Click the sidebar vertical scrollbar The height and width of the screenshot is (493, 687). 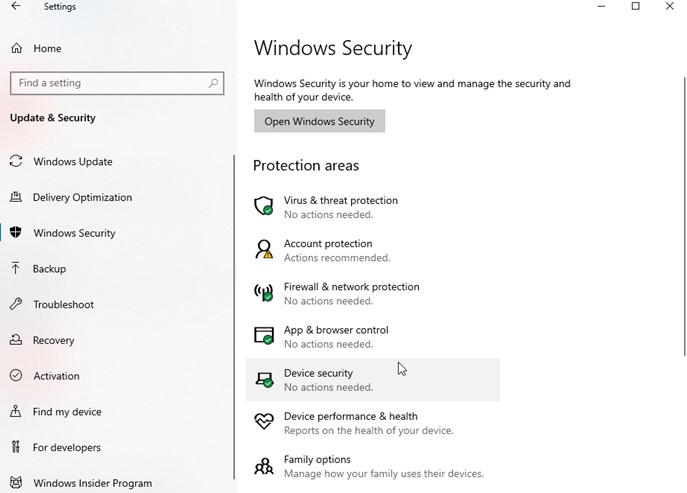234,316
